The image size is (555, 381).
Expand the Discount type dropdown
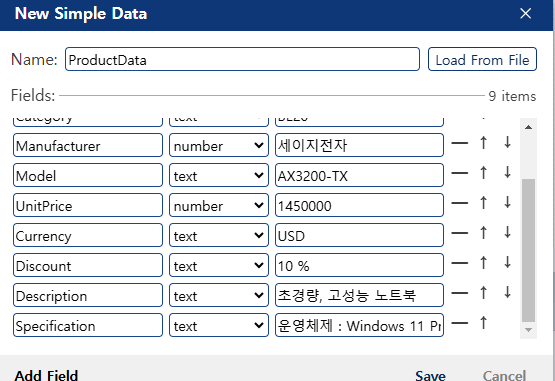pos(219,265)
